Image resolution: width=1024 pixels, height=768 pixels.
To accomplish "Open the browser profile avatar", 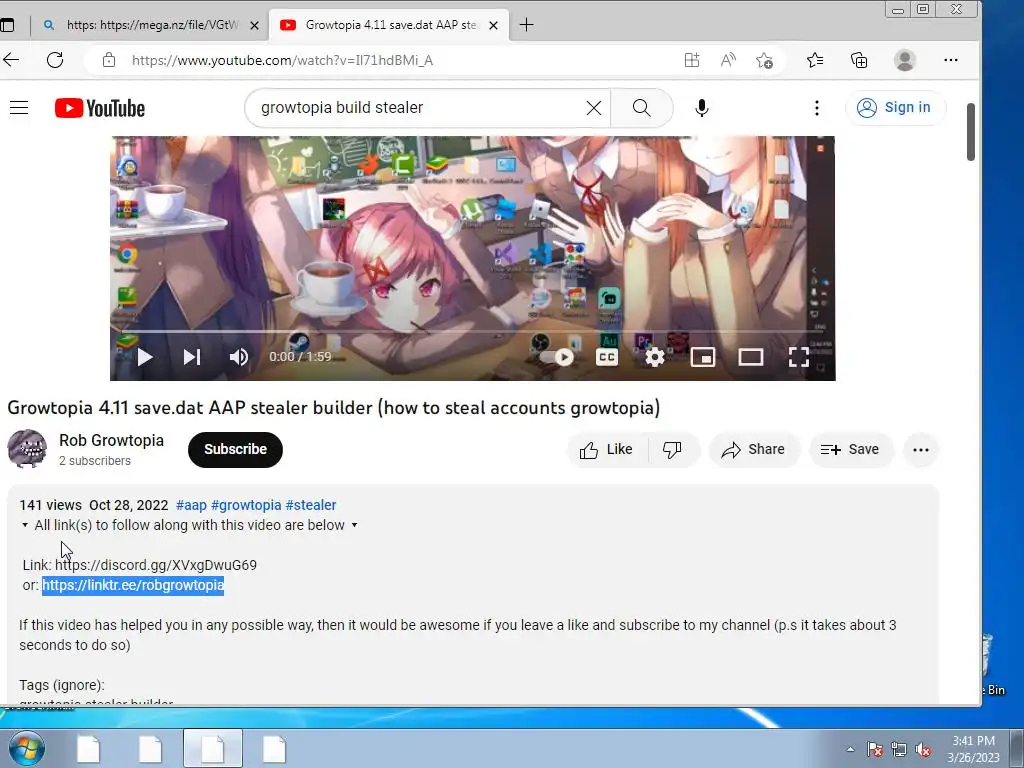I will click(904, 60).
